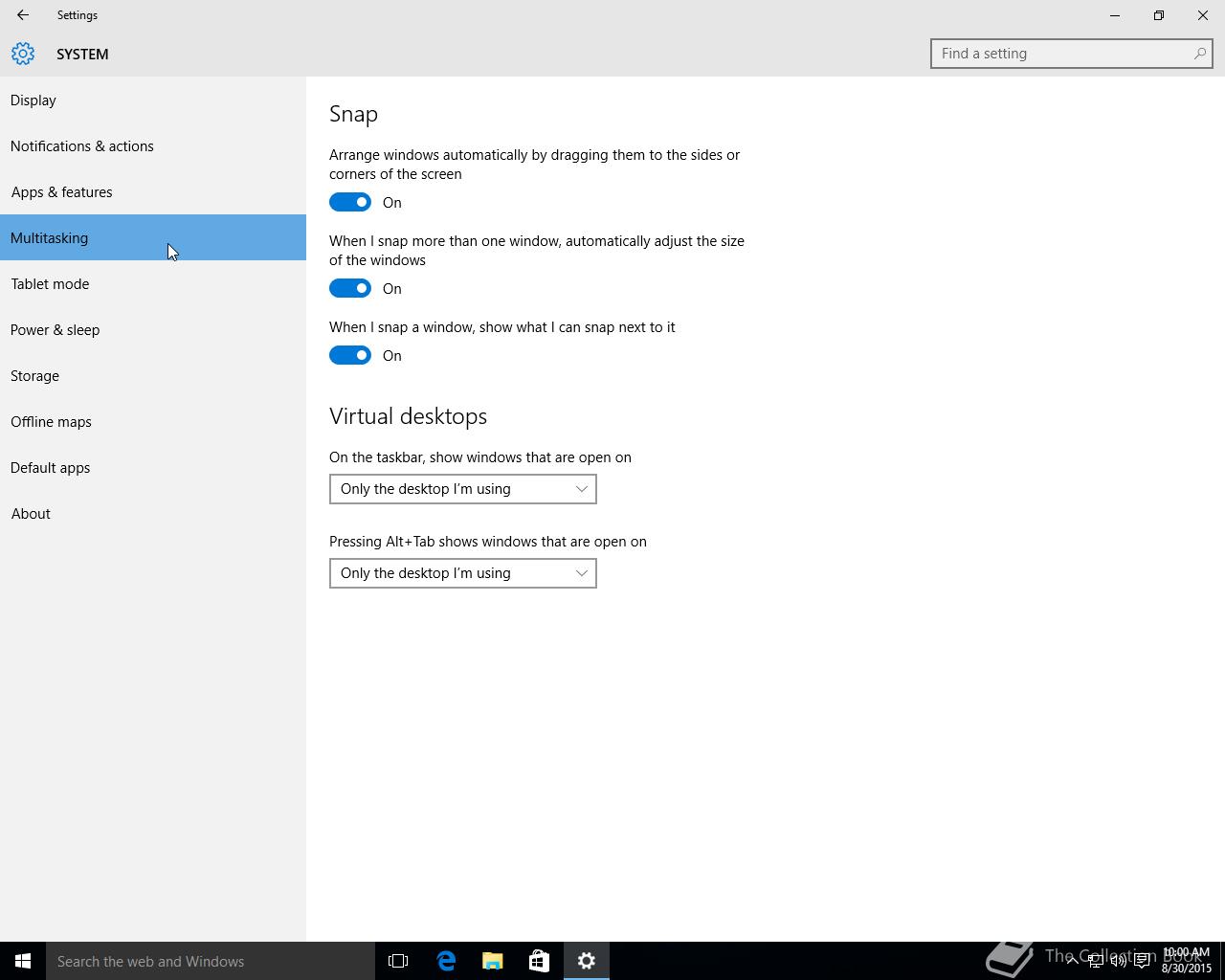This screenshot has height=980, width=1225.
Task: Go to Apps & features
Action: click(x=153, y=191)
